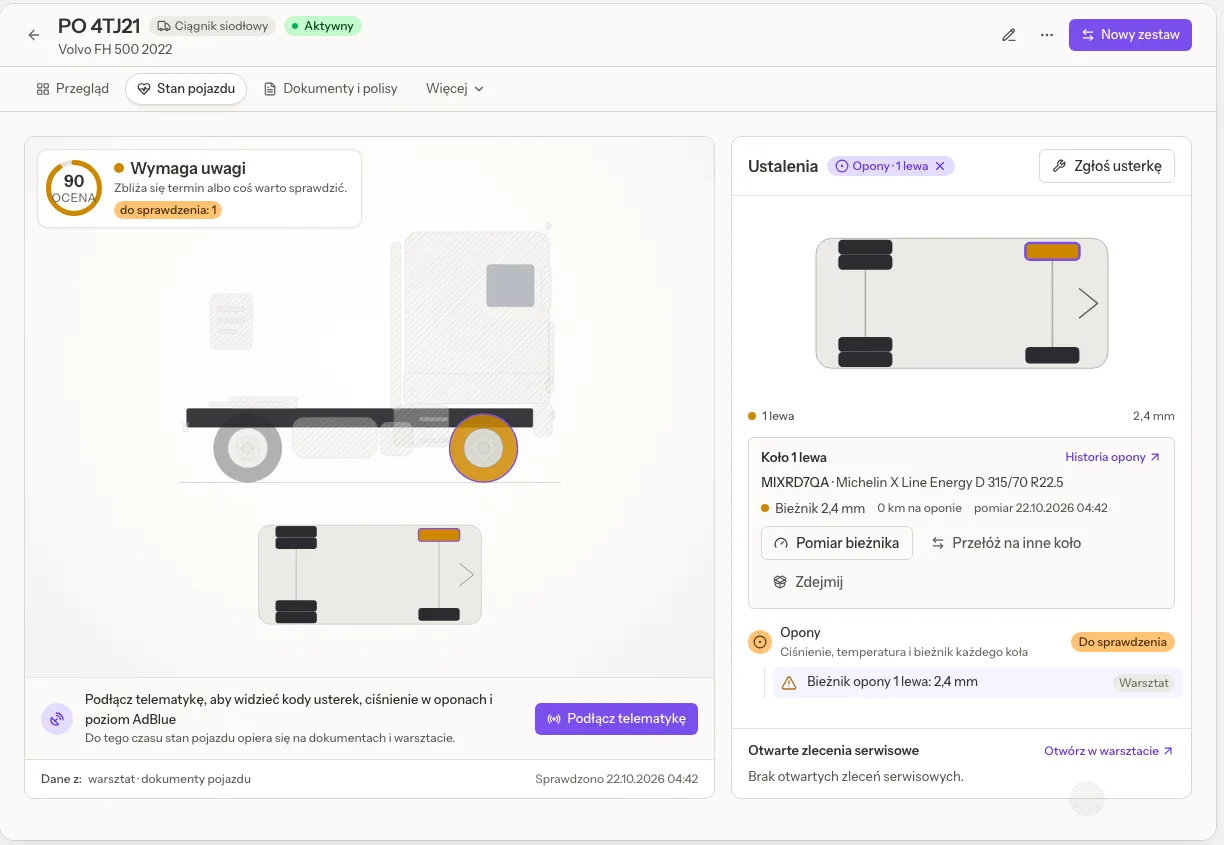Click the Warsztat tag on the finding row
Image resolution: width=1224 pixels, height=845 pixels.
click(1144, 684)
